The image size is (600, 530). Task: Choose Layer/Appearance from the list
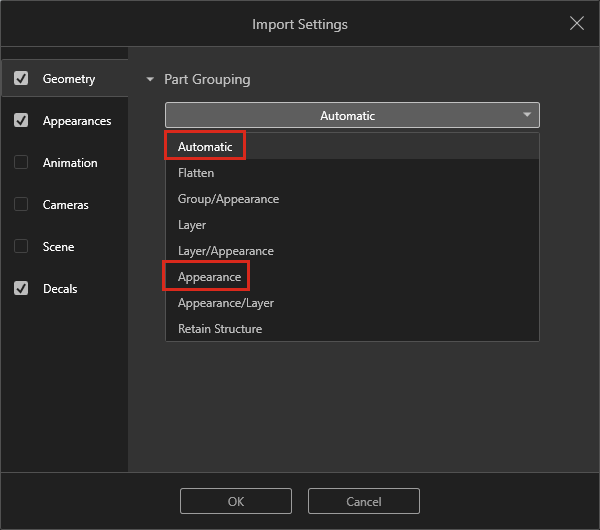point(225,251)
